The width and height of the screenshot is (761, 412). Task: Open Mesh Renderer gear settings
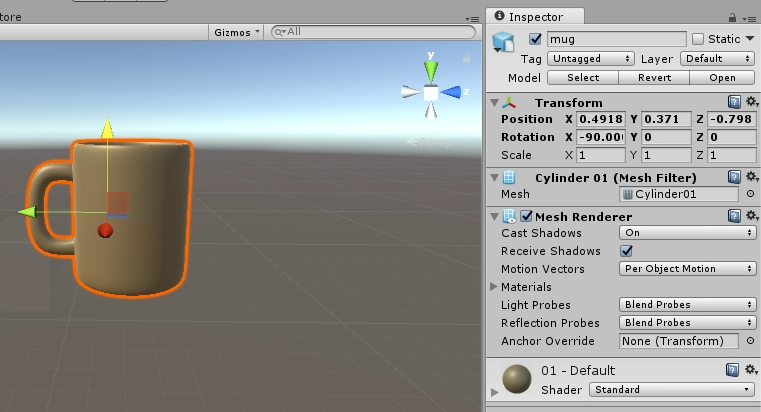[x=751, y=215]
